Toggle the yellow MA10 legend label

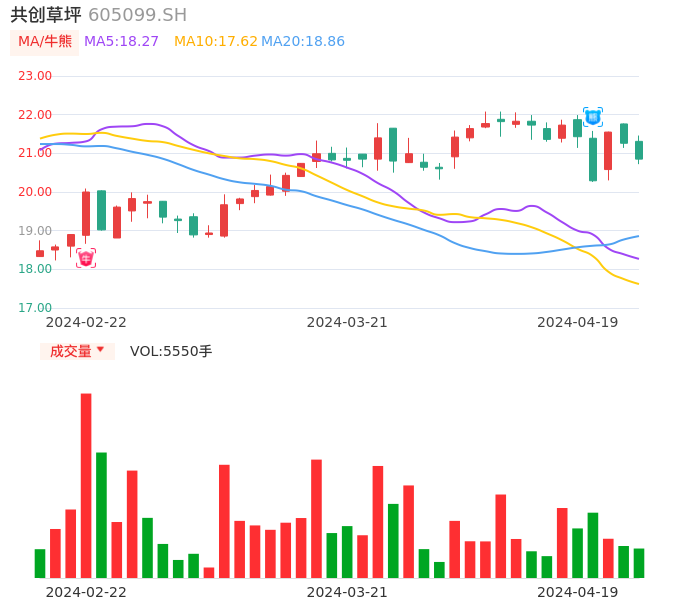pyautogui.click(x=215, y=42)
